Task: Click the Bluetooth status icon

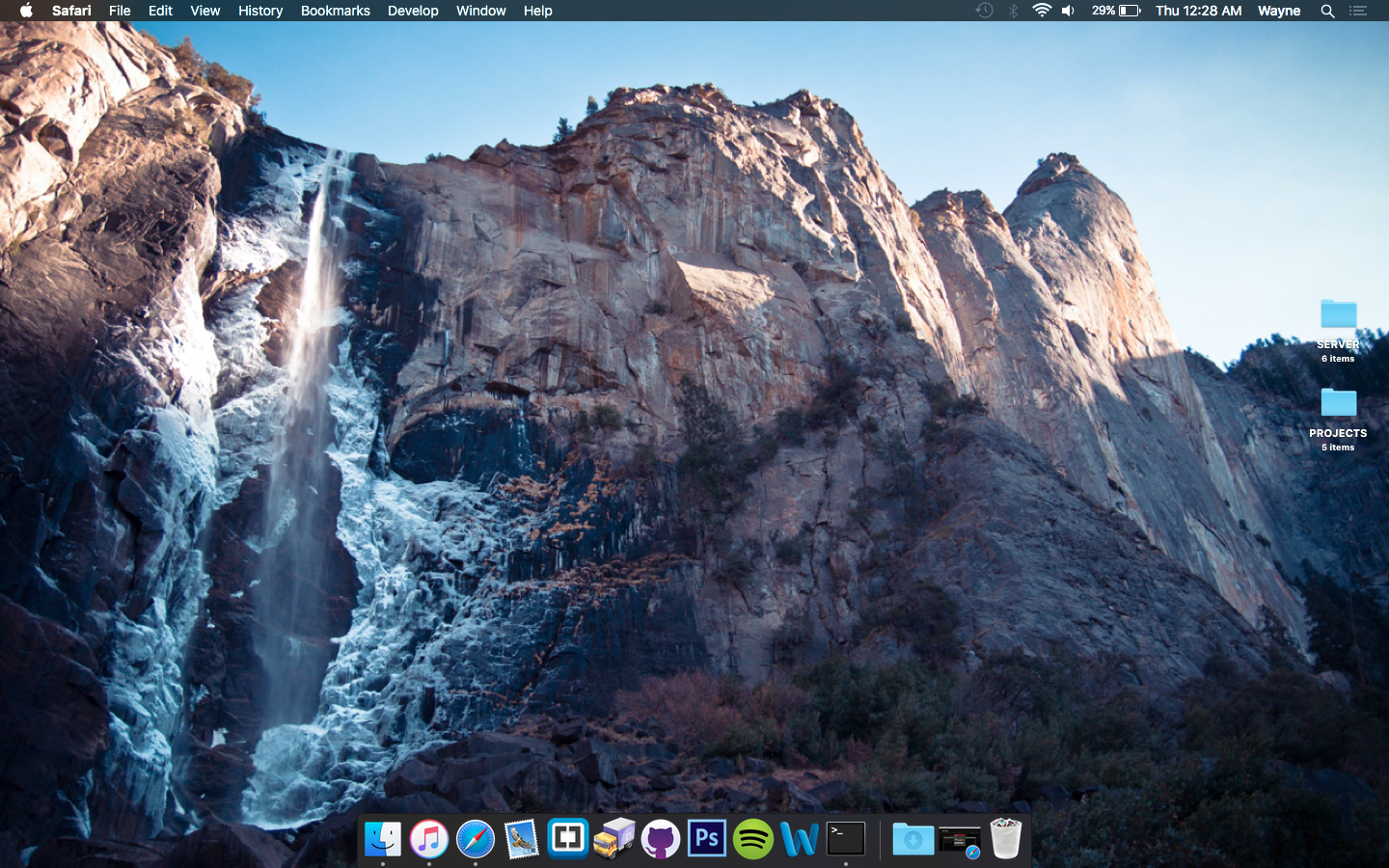Action: coord(1013,11)
